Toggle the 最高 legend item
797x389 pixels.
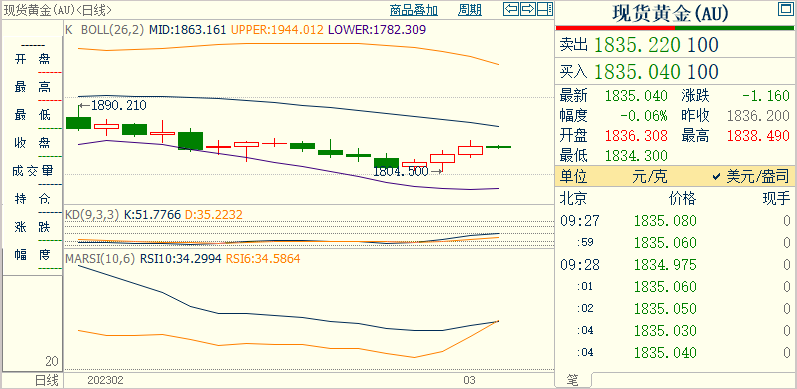pyautogui.click(x=33, y=87)
